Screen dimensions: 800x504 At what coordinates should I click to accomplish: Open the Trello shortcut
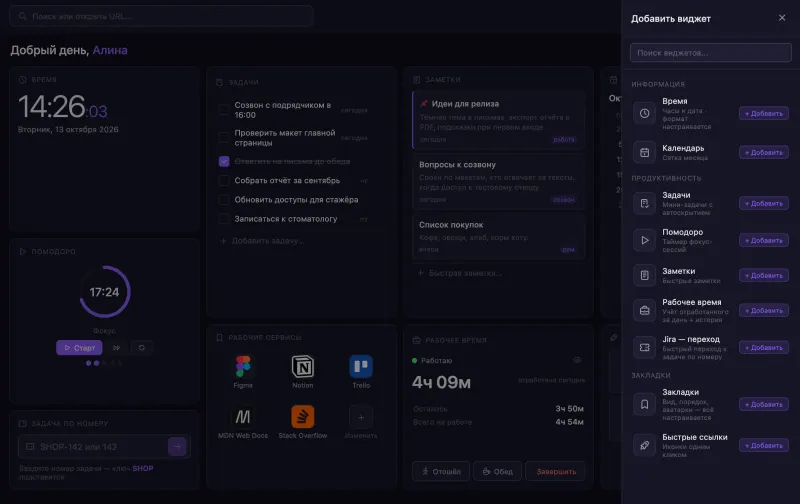click(x=361, y=372)
